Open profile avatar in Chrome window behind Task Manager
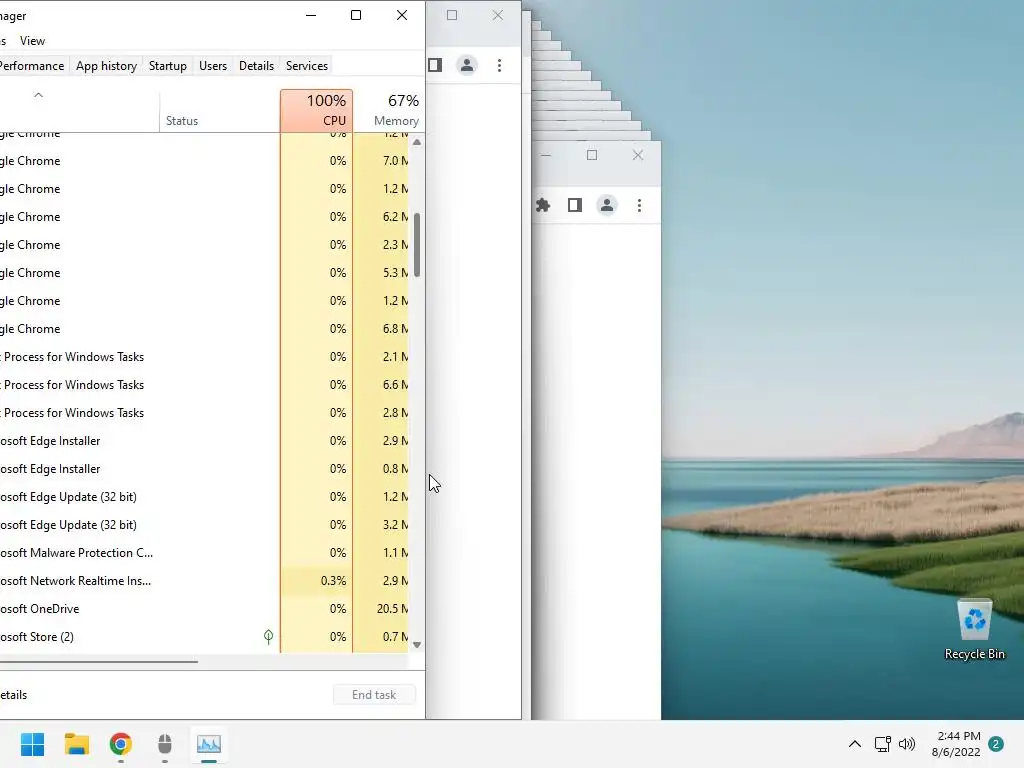This screenshot has width=1024, height=768. [x=467, y=65]
